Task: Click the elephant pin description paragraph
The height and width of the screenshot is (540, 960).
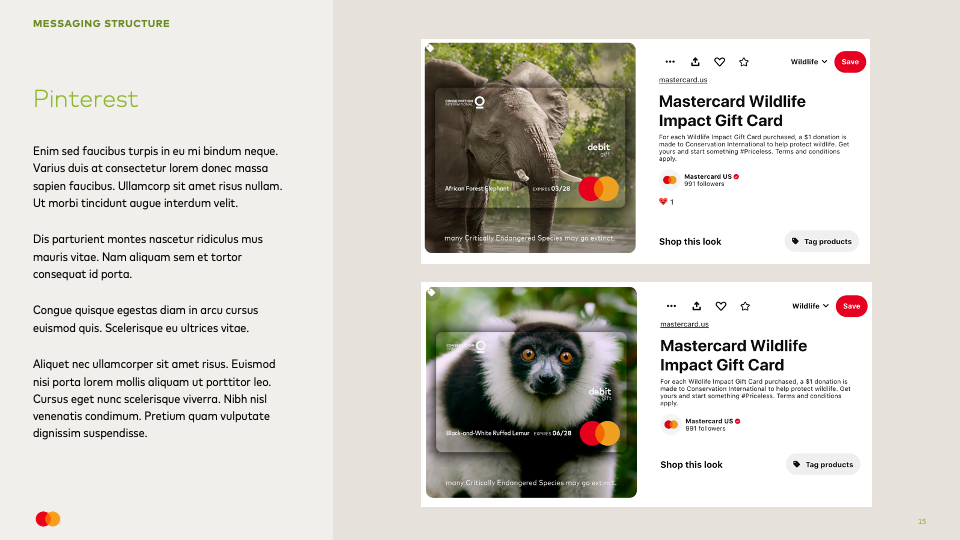Action: coord(754,148)
